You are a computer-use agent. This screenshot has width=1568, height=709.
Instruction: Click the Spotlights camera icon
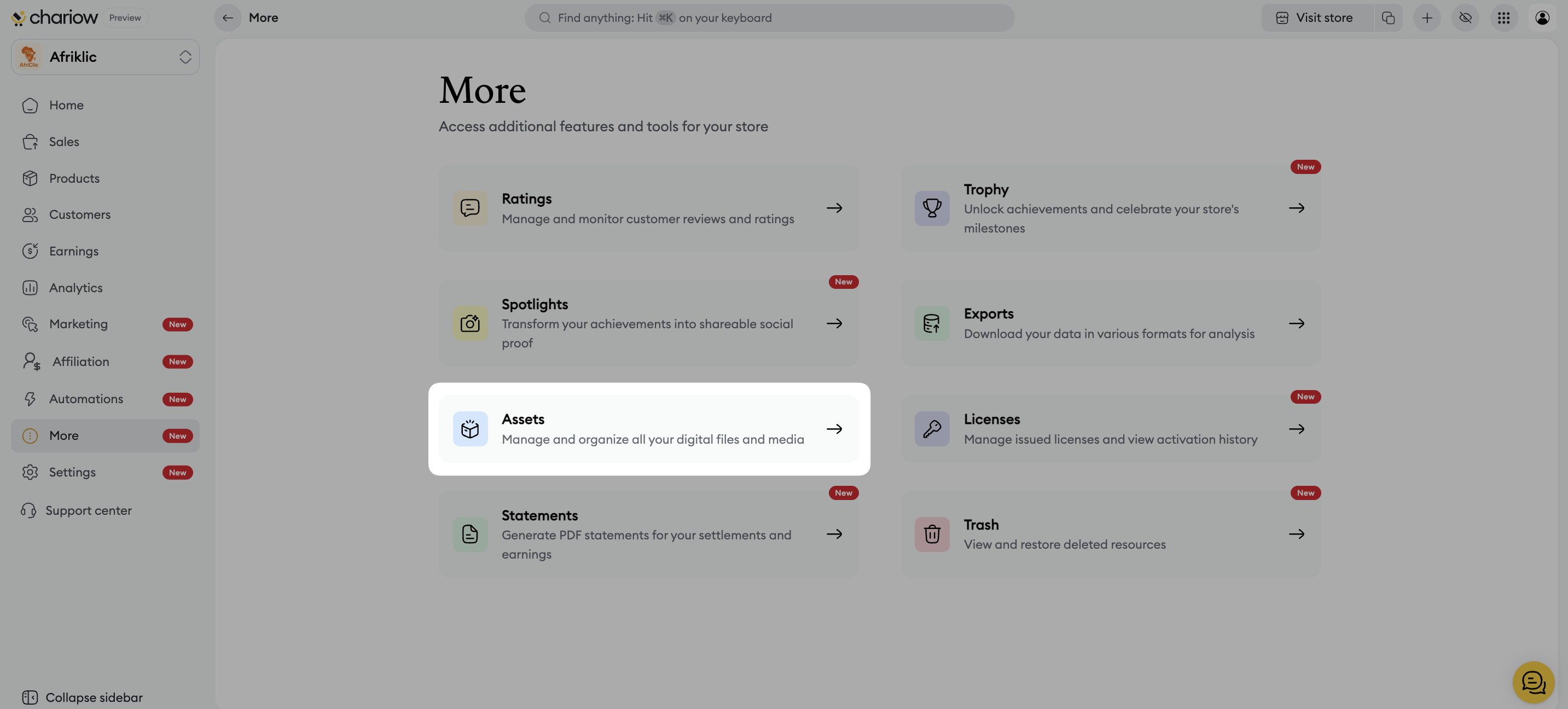coord(470,323)
